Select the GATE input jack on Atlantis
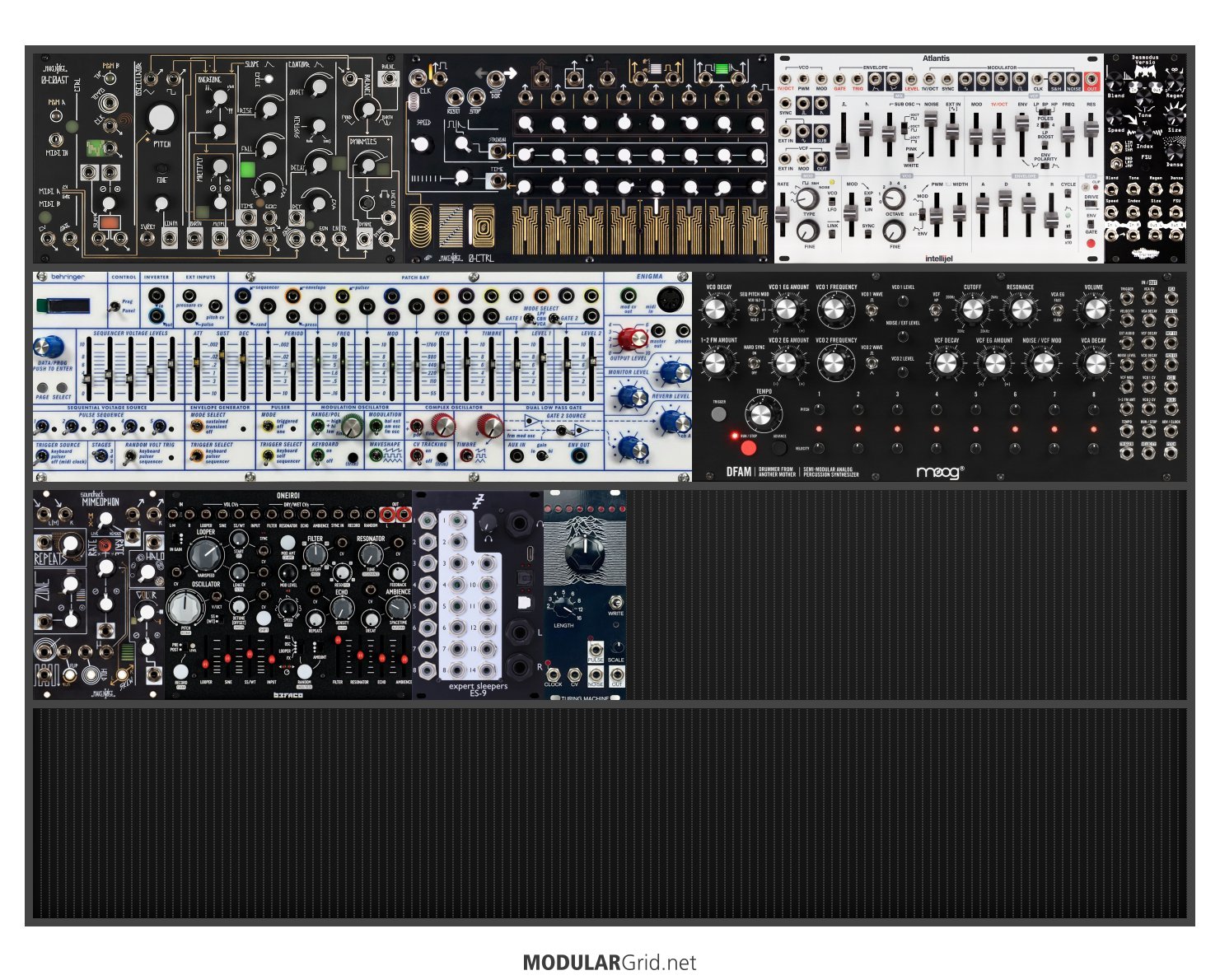 pos(839,79)
